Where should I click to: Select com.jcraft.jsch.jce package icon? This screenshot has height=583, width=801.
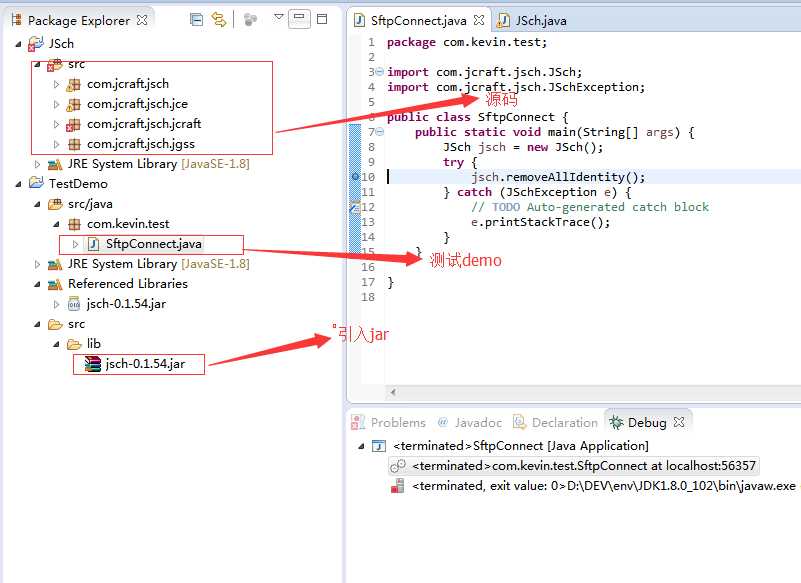74,104
